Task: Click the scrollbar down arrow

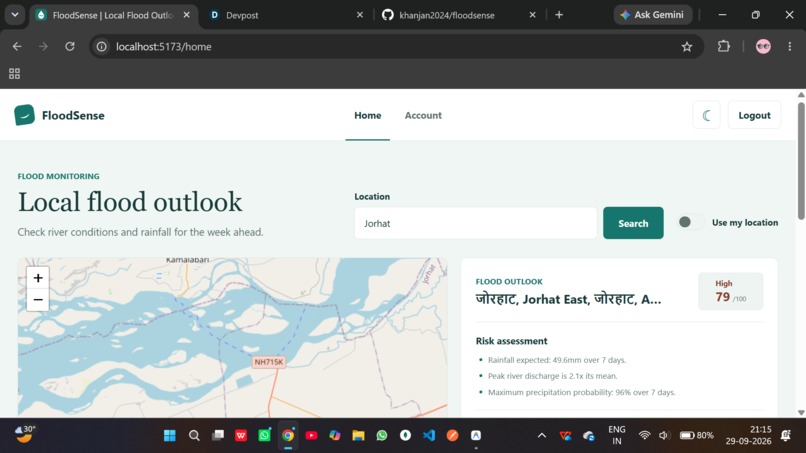Action: (x=801, y=412)
